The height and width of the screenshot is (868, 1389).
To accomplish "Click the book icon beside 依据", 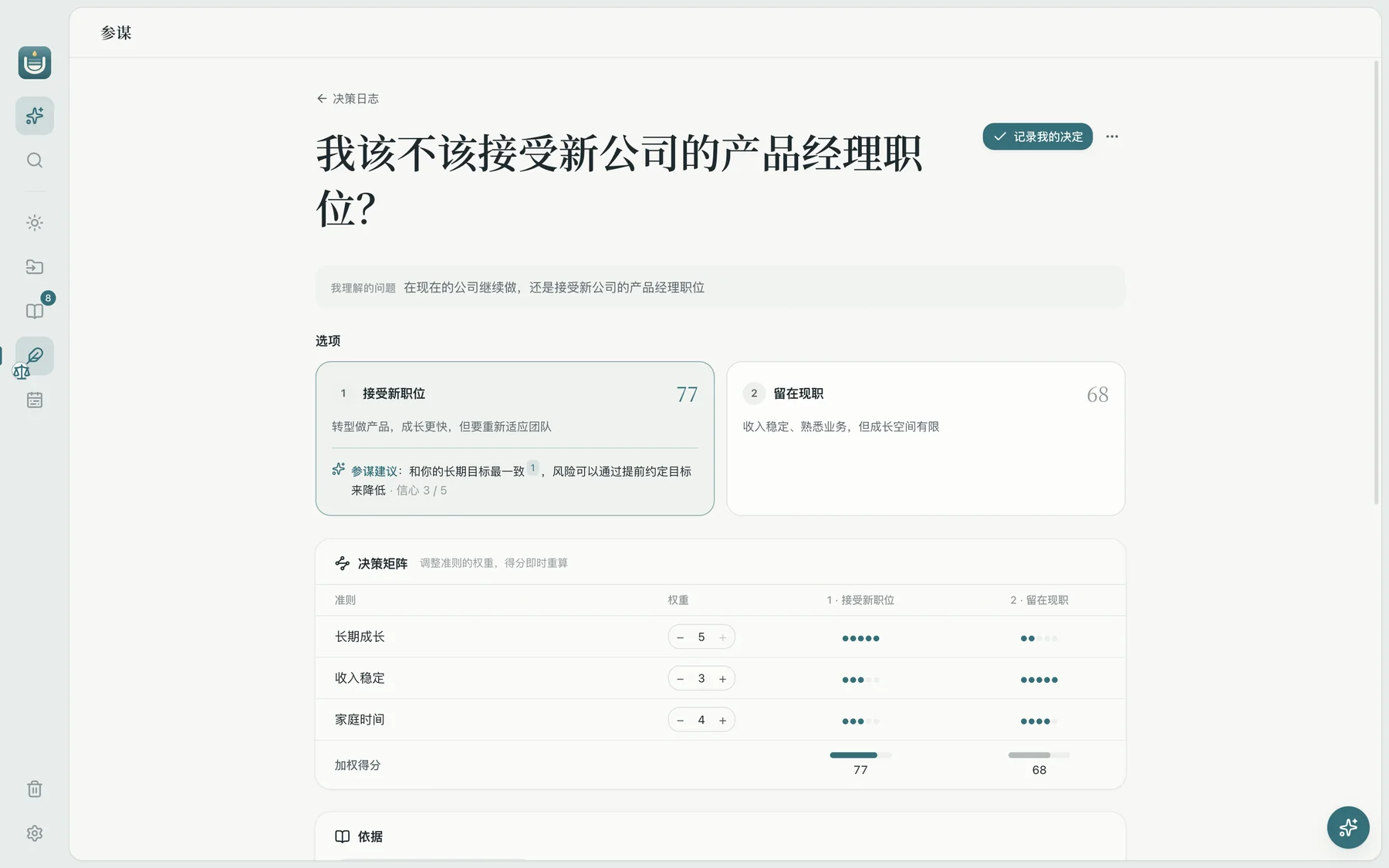I will 343,836.
